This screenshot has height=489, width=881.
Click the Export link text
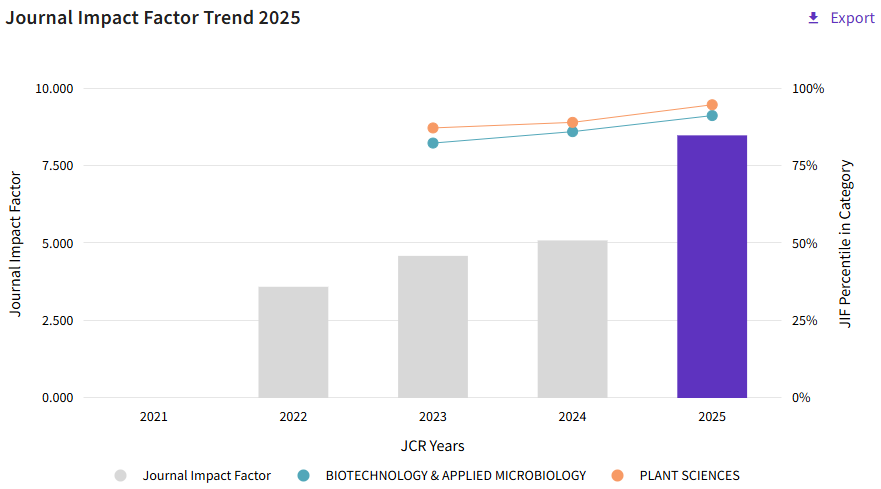coord(852,18)
